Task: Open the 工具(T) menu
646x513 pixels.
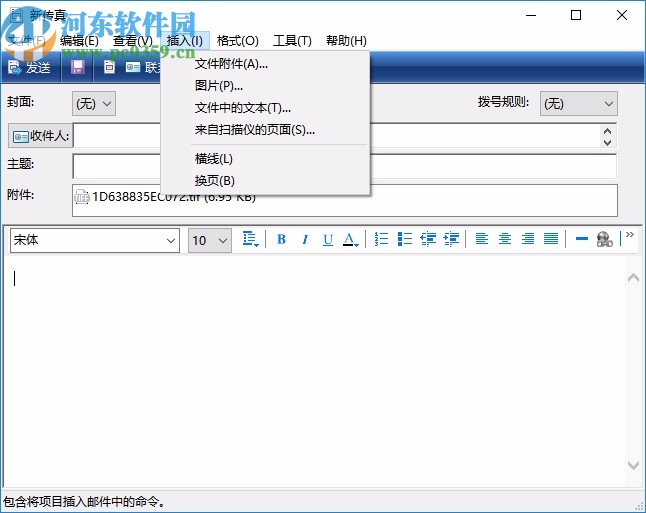Action: pyautogui.click(x=293, y=41)
